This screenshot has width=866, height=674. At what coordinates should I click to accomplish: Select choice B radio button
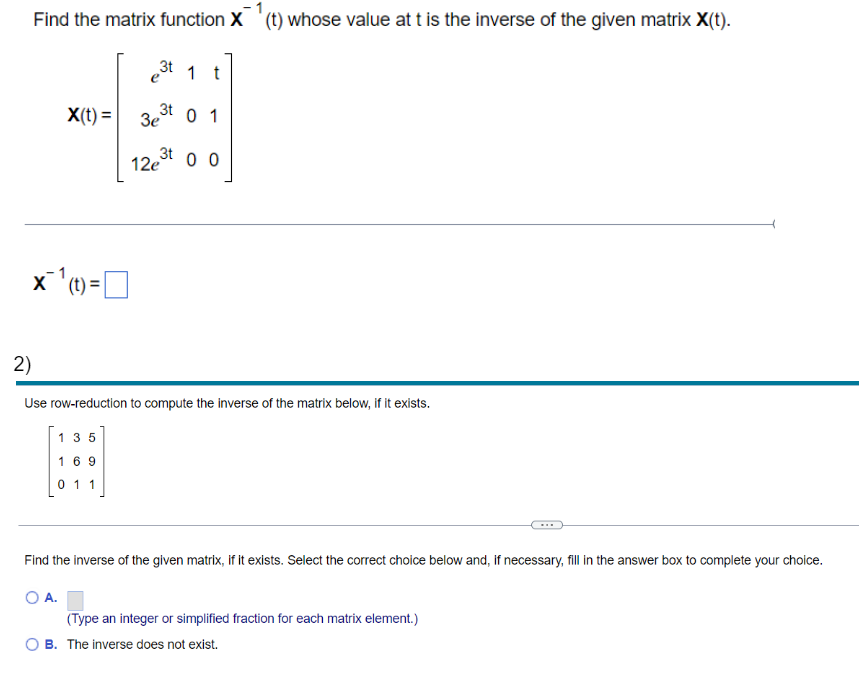tap(32, 644)
